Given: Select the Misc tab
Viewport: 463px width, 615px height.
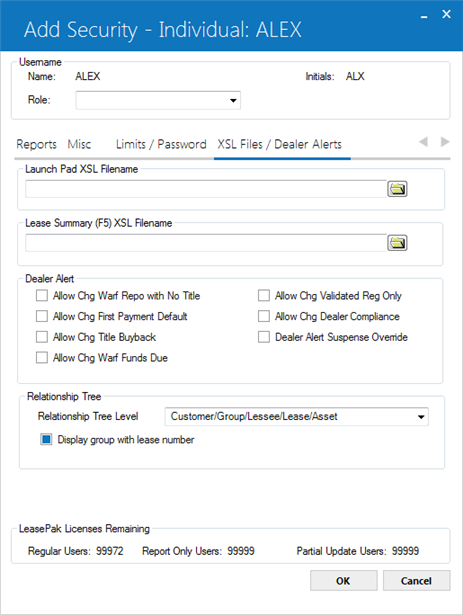Looking at the screenshot, I should (x=79, y=144).
